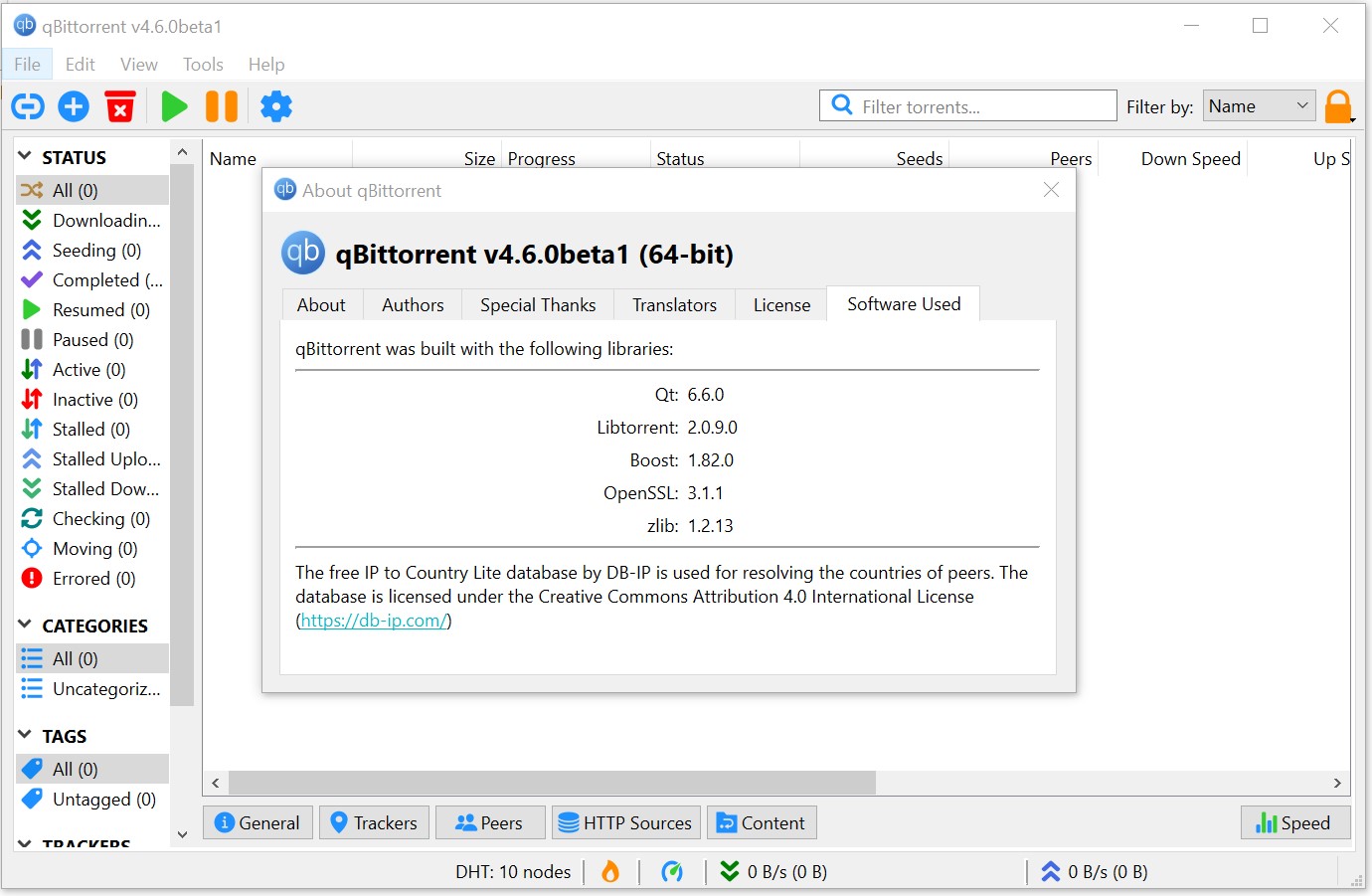Click the lock icon near the filter bar

[1339, 106]
